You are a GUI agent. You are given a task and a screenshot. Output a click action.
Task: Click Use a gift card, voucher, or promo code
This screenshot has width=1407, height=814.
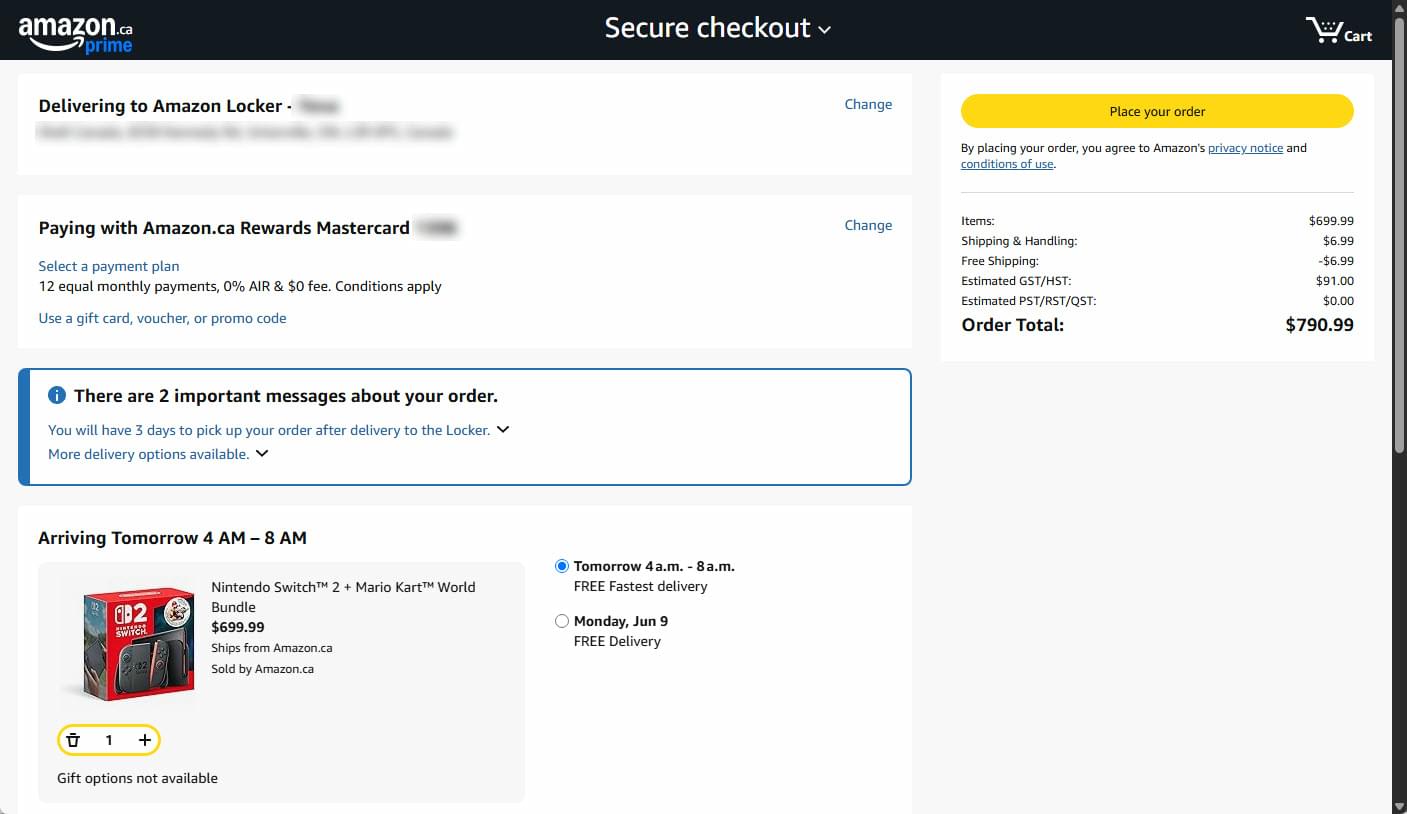point(162,318)
